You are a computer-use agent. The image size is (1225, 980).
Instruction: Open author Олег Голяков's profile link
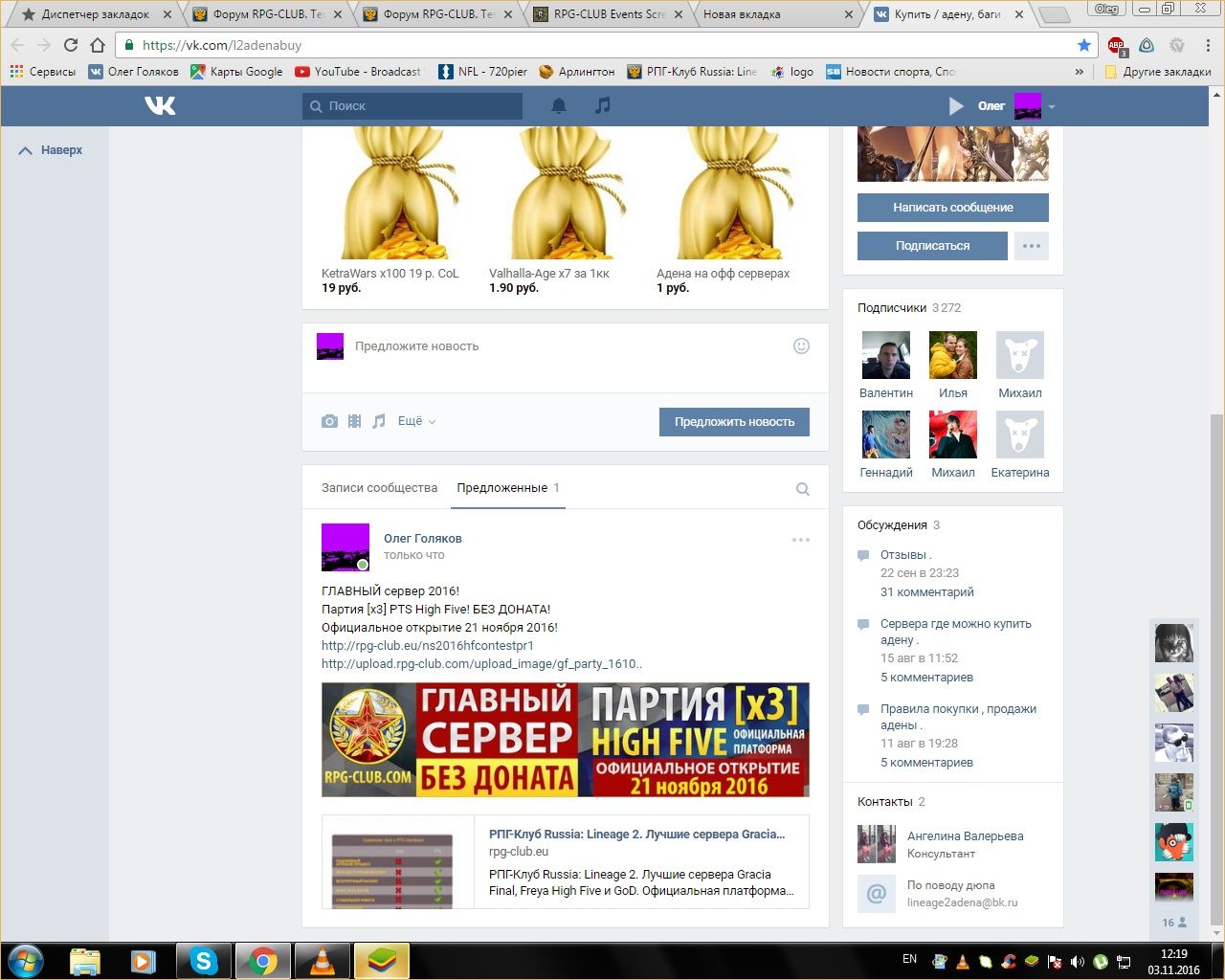423,539
